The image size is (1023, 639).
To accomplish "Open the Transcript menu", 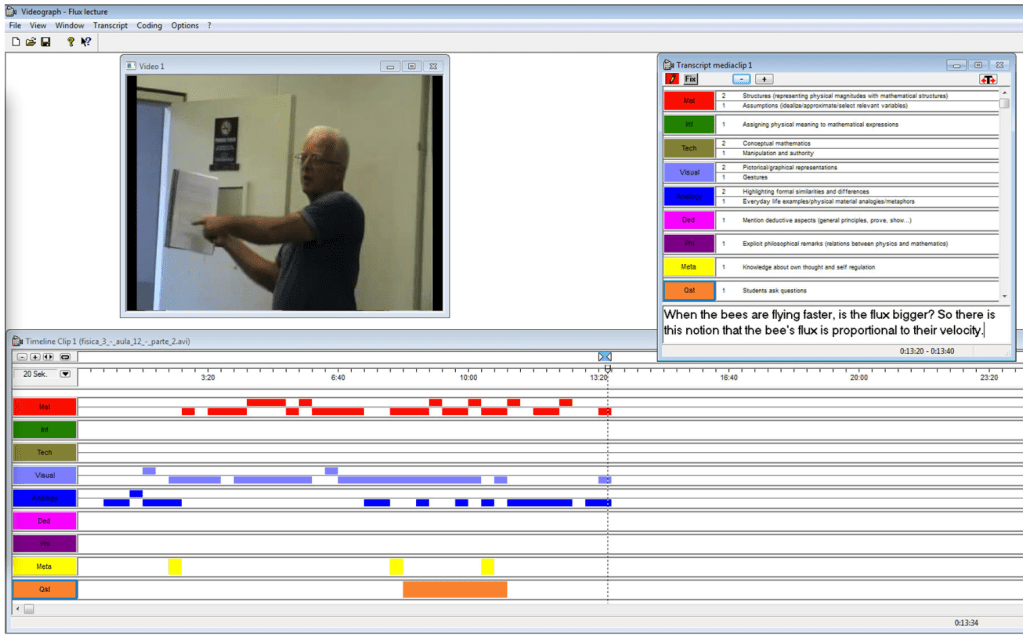I will [110, 25].
